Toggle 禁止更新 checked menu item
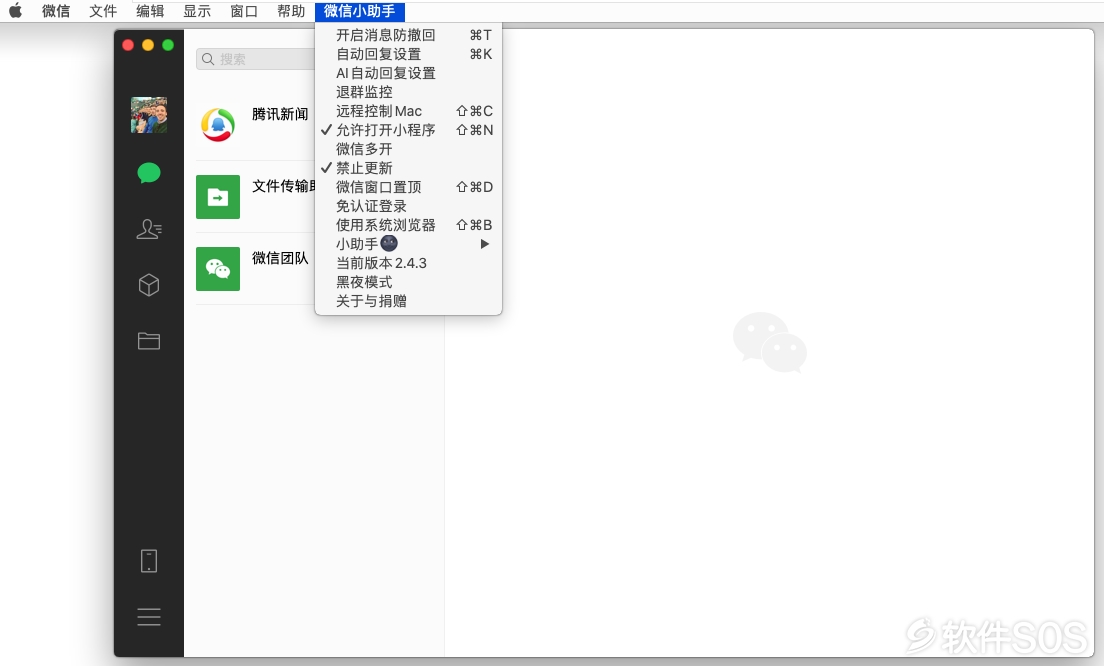Image resolution: width=1104 pixels, height=666 pixels. [408, 168]
